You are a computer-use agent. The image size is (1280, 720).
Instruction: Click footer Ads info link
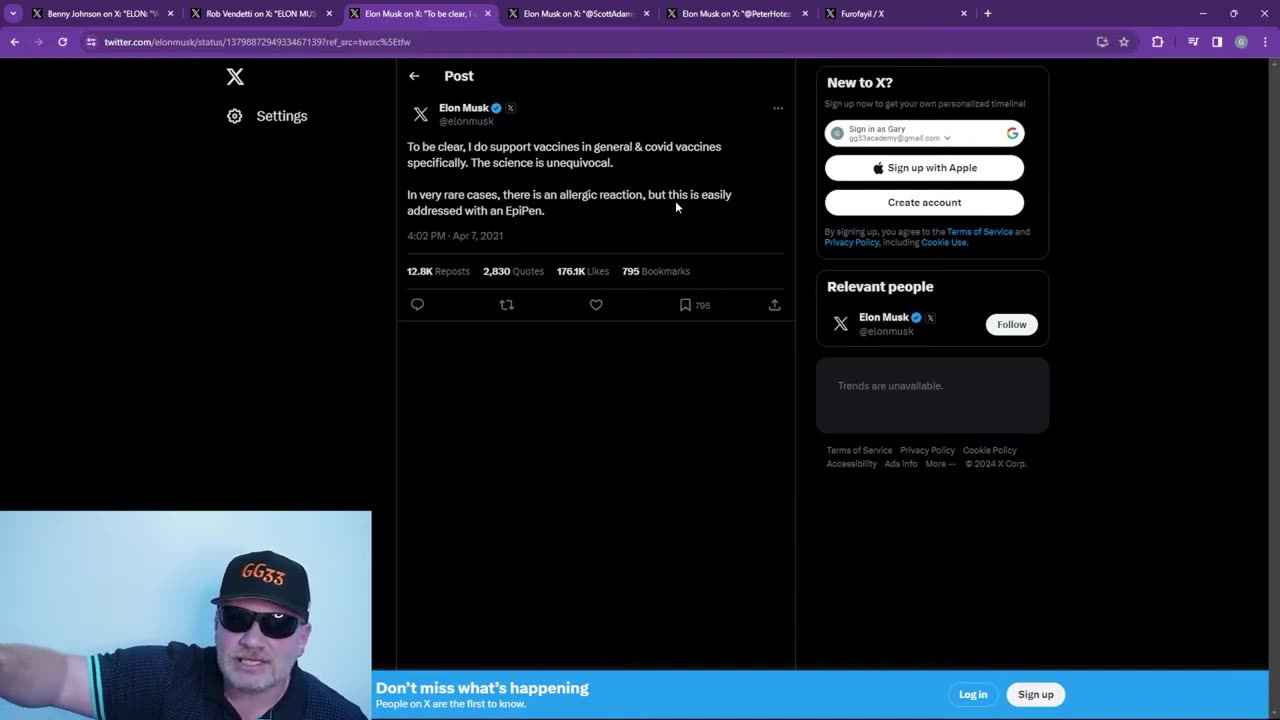click(901, 464)
